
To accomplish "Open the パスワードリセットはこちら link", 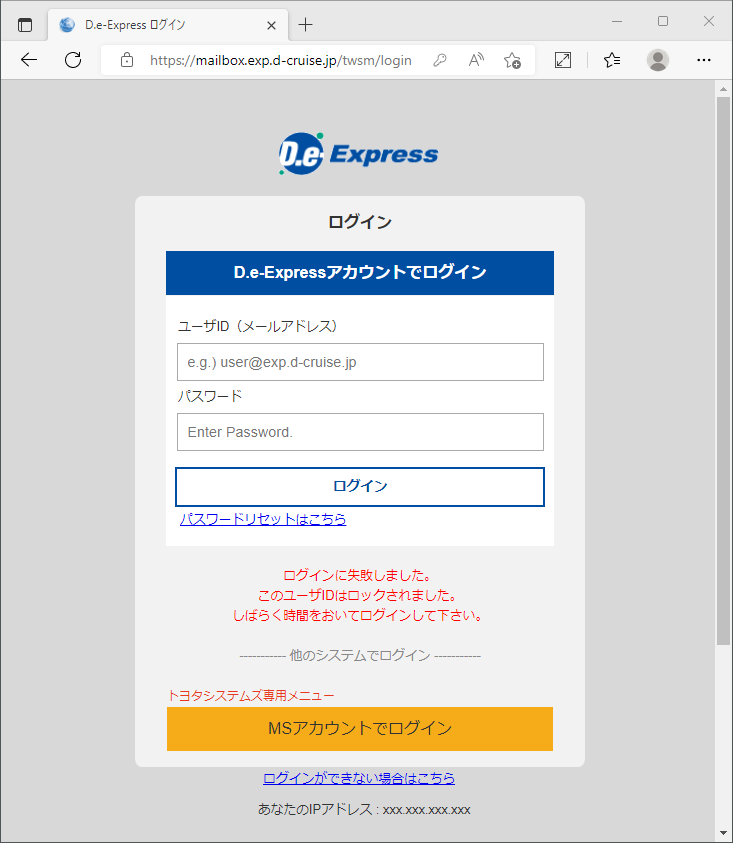I will pyautogui.click(x=263, y=519).
